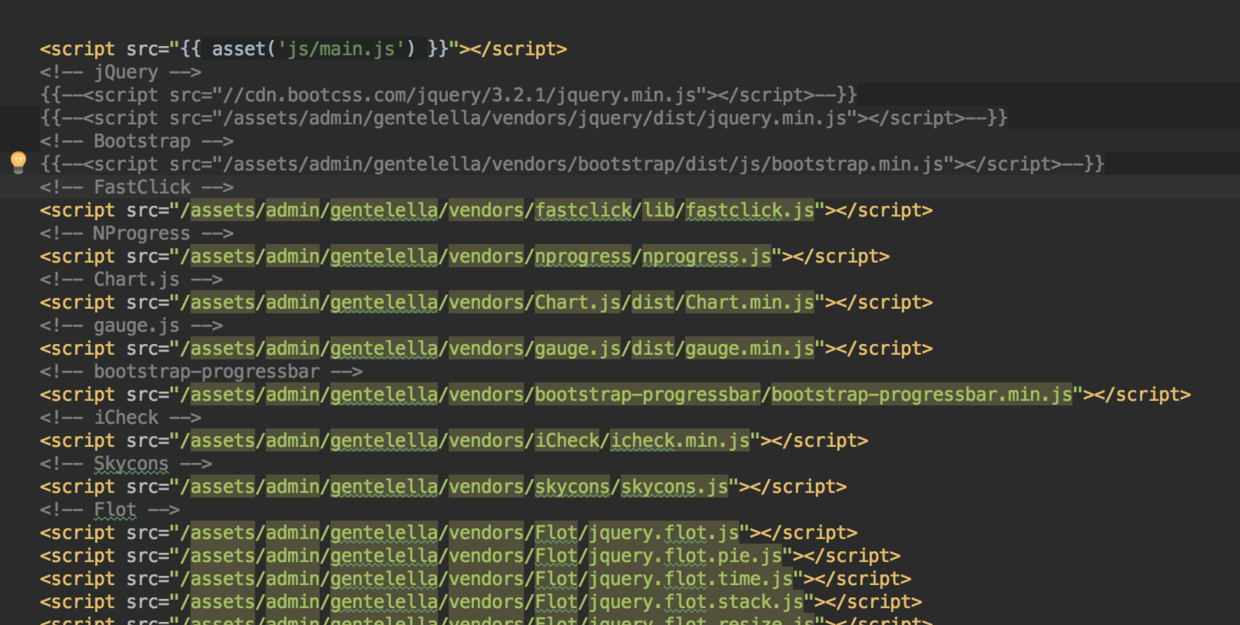Click the 'iCheck' folder segment in path
Image resolution: width=1240 pixels, height=625 pixels.
(566, 440)
